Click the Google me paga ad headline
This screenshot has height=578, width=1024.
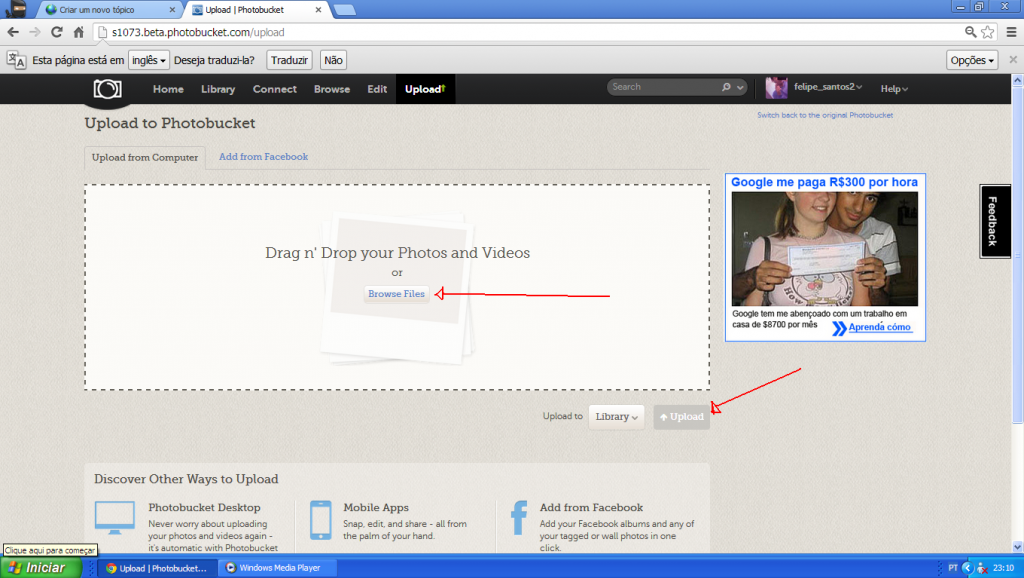coord(824,182)
